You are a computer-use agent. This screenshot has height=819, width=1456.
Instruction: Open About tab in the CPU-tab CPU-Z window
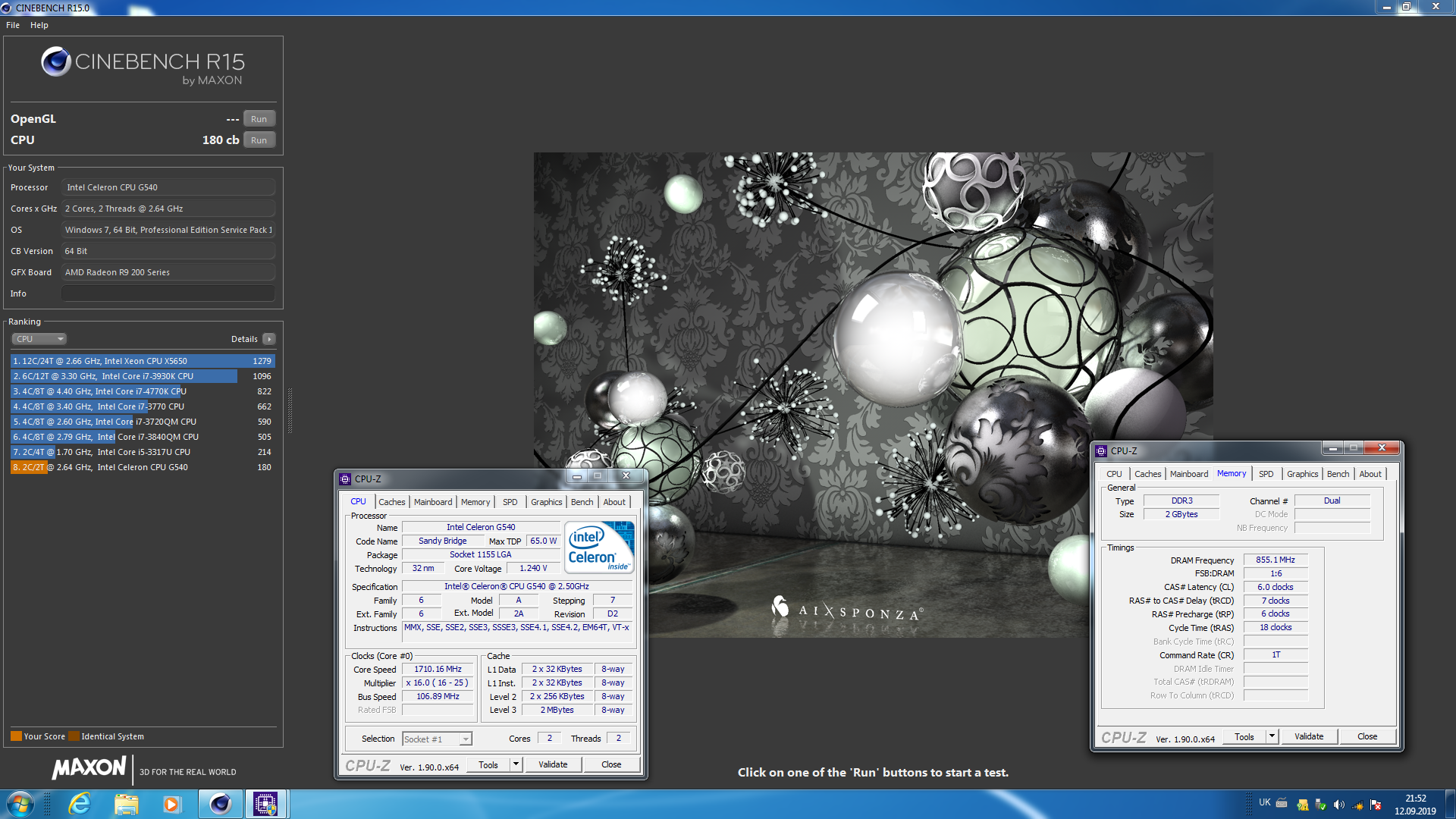pyautogui.click(x=615, y=502)
